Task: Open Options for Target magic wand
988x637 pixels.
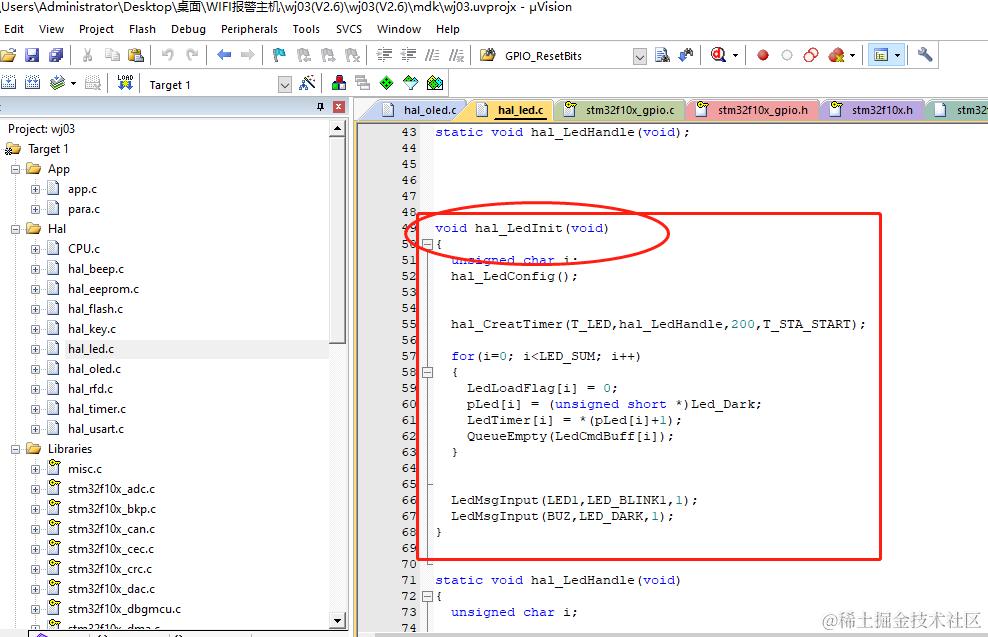Action: click(x=307, y=83)
